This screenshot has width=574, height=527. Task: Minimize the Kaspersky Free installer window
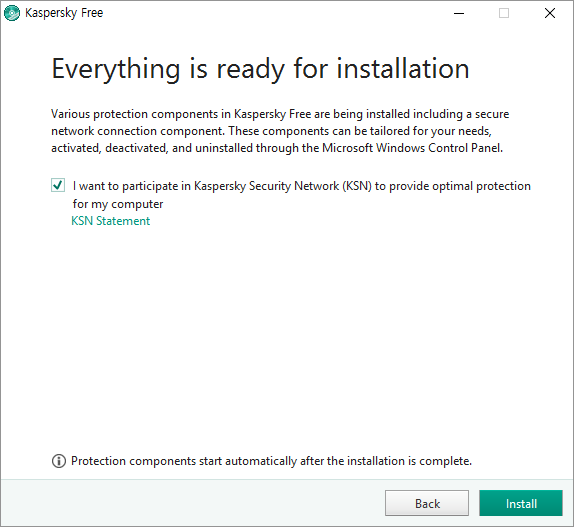tap(459, 13)
